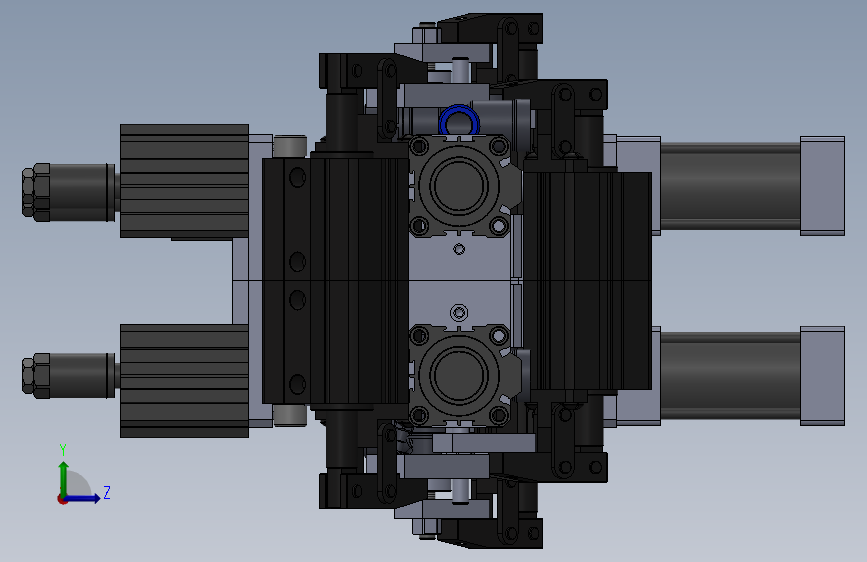Select the lower circular cylinder bore in the center
The width and height of the screenshot is (867, 562).
459,376
